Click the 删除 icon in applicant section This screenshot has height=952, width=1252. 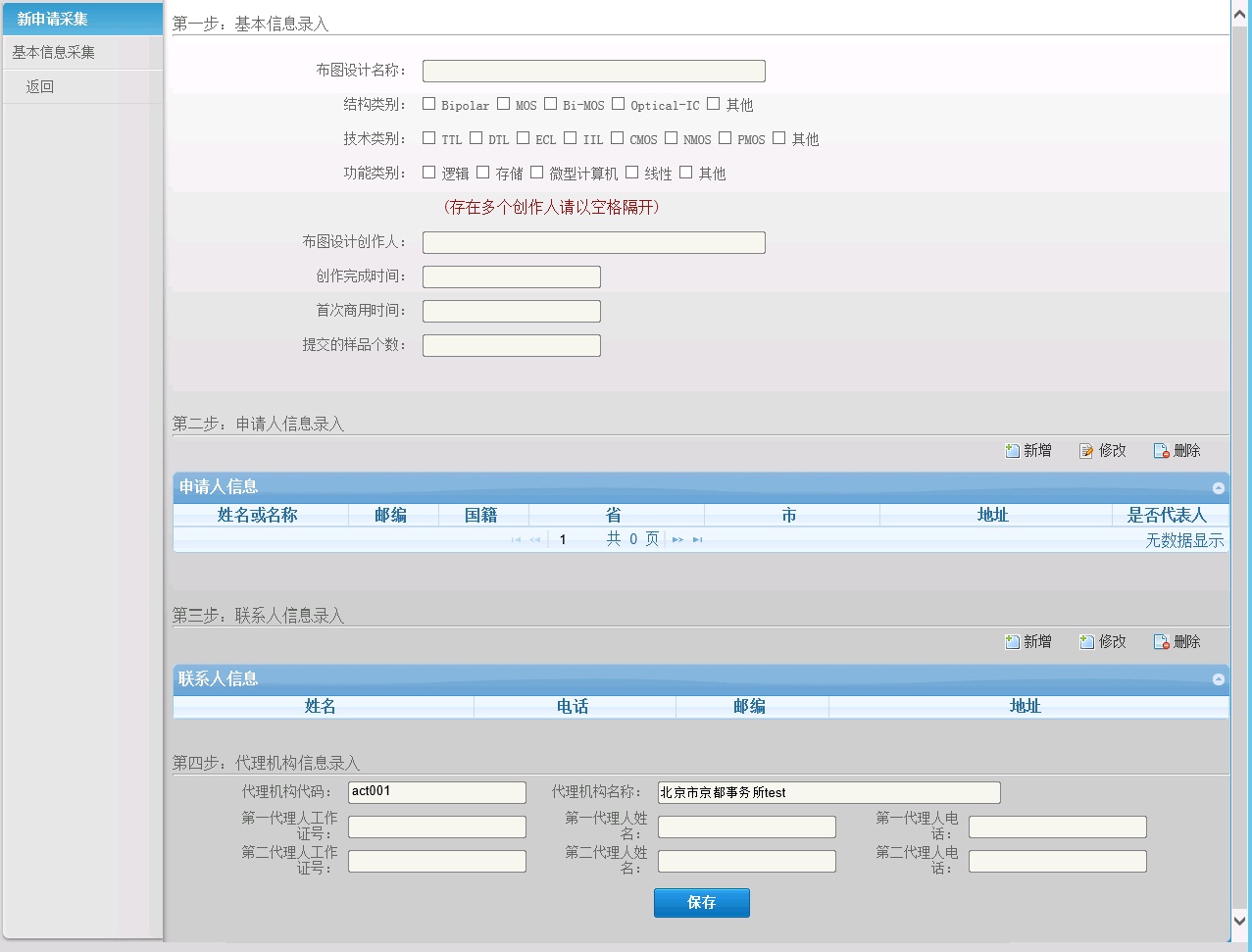(x=1161, y=451)
